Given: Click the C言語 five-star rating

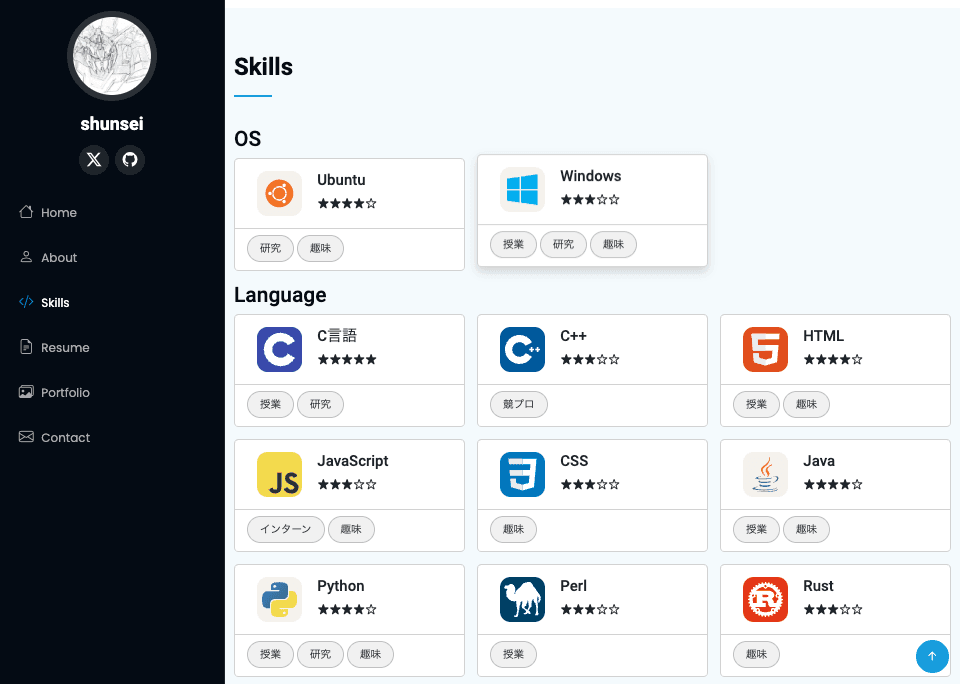Looking at the screenshot, I should 347,359.
